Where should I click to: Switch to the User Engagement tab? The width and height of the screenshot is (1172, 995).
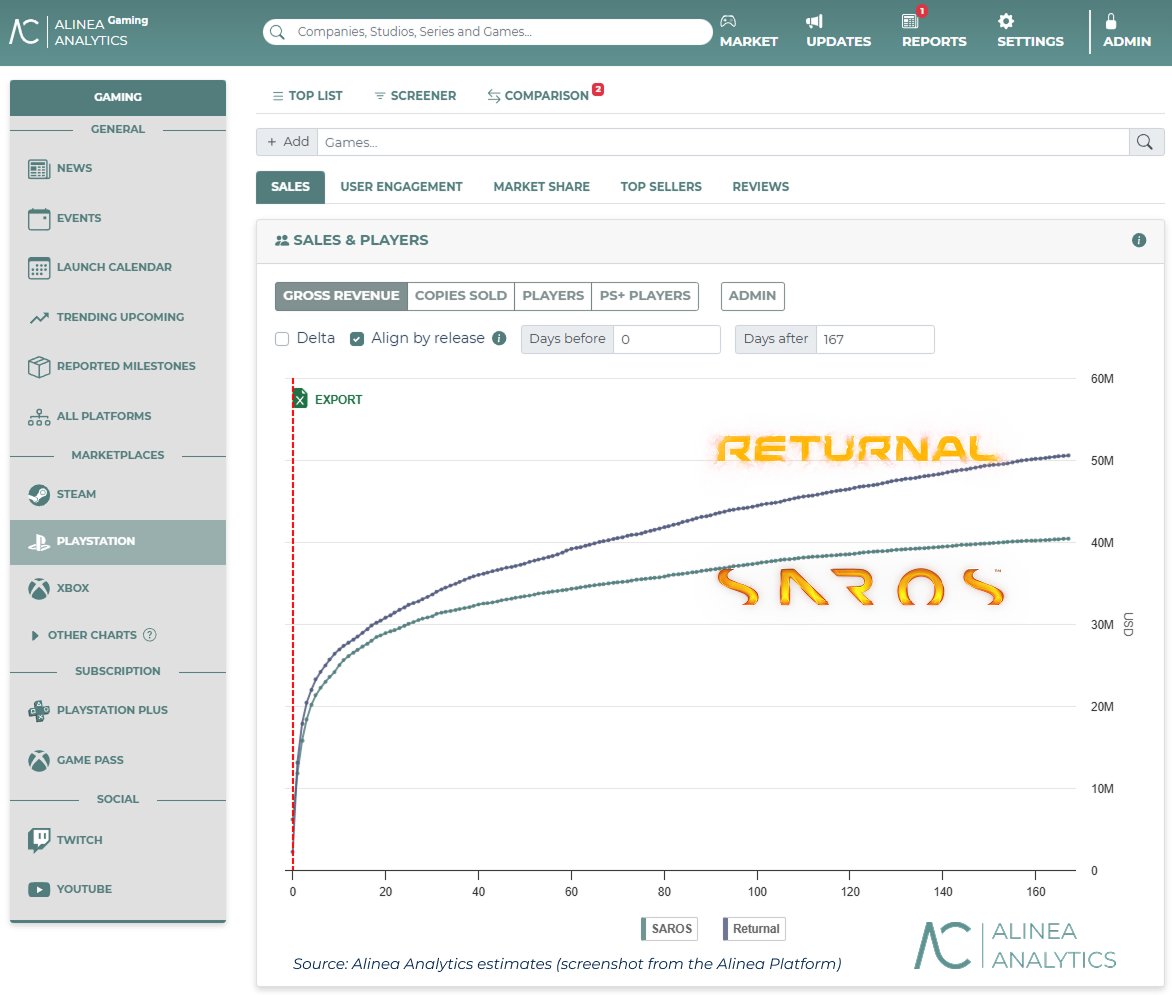coord(401,187)
